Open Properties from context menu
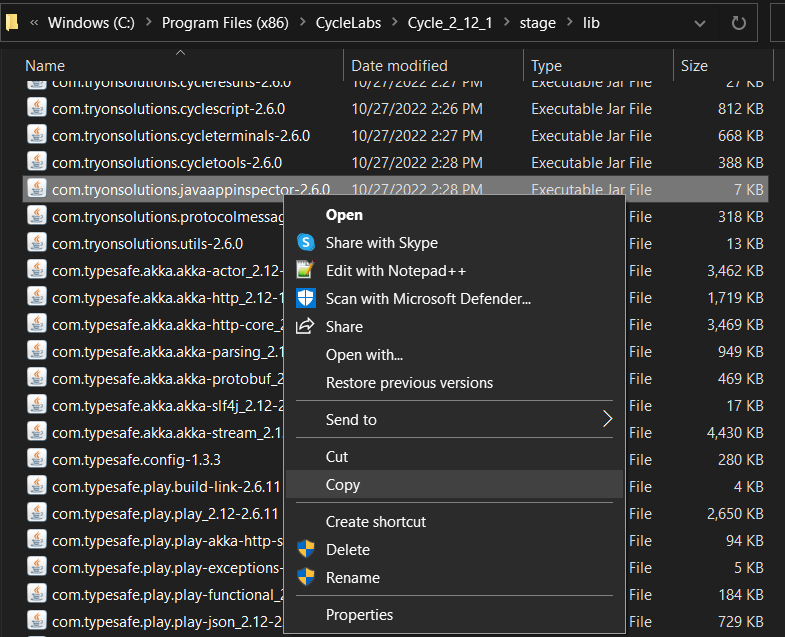 pyautogui.click(x=454, y=614)
